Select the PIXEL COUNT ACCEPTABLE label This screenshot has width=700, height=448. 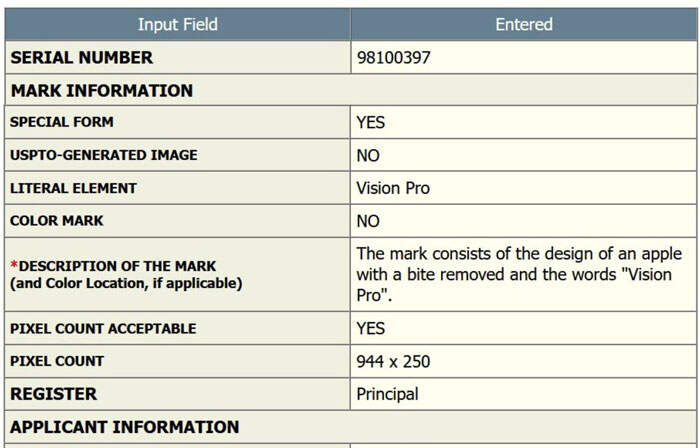102,328
